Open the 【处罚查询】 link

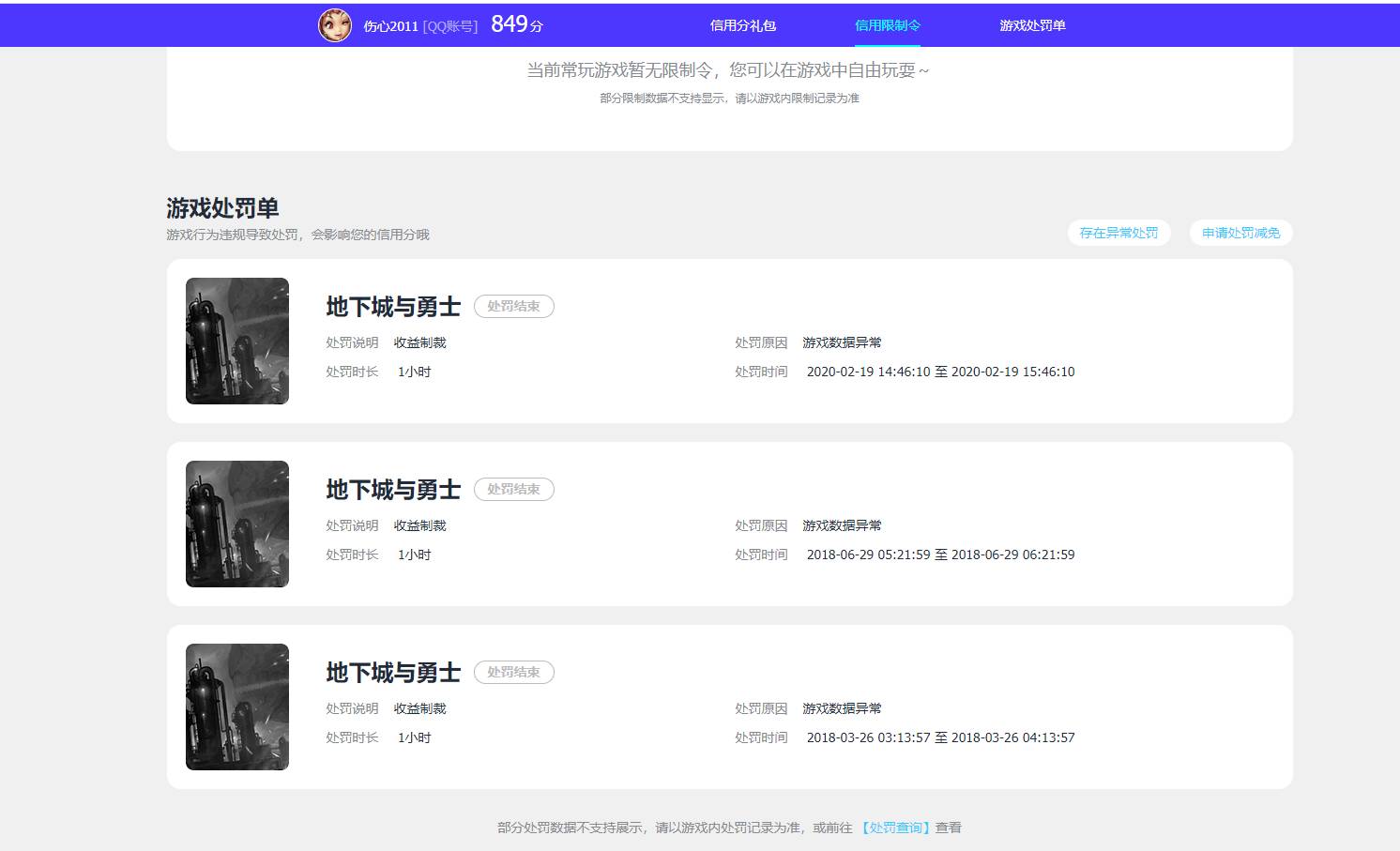point(895,828)
